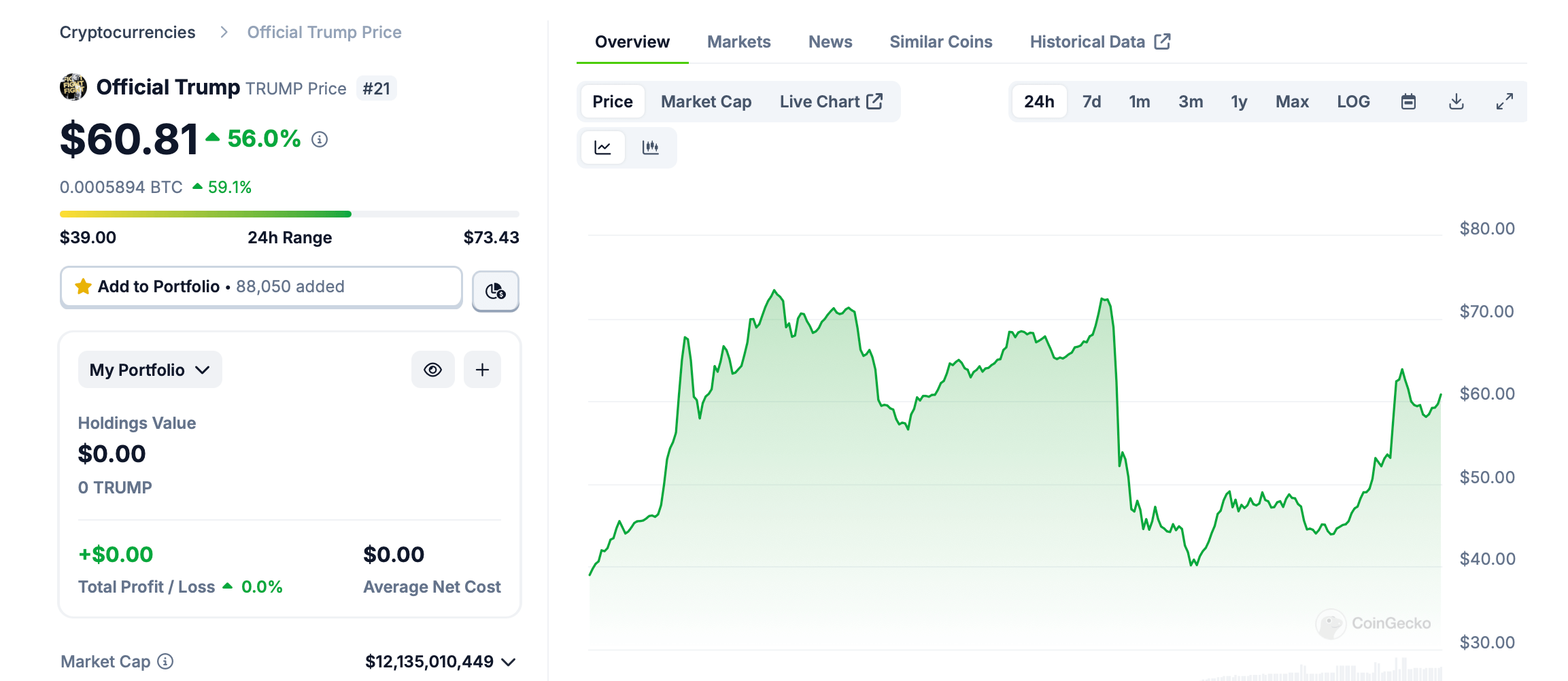Click the info icon next to 56.0%
The image size is (1568, 681).
pos(320,139)
